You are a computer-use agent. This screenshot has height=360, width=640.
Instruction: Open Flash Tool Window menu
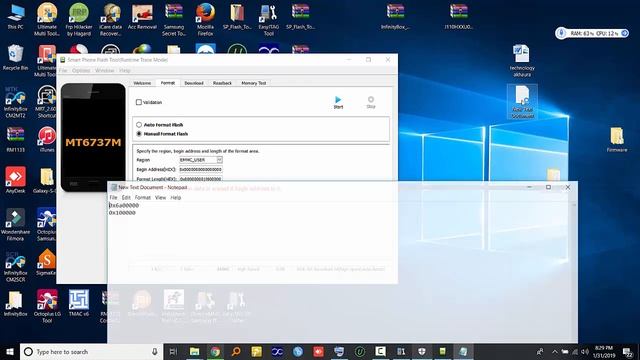tap(104, 70)
